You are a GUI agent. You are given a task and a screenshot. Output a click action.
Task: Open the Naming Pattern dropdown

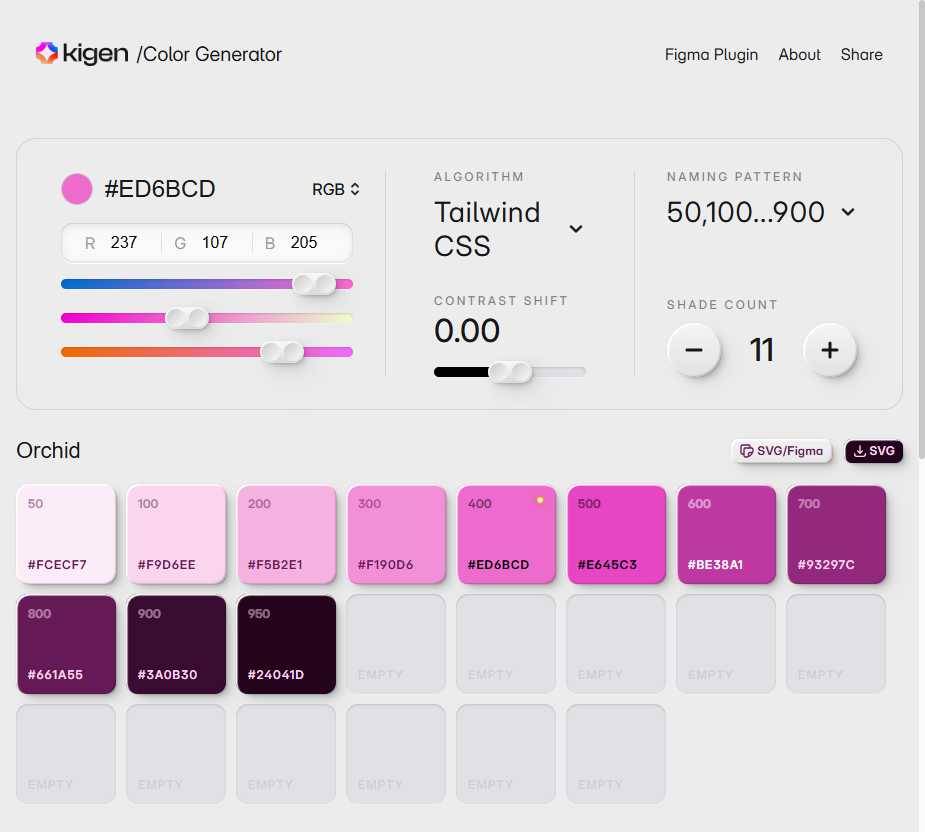click(x=848, y=212)
